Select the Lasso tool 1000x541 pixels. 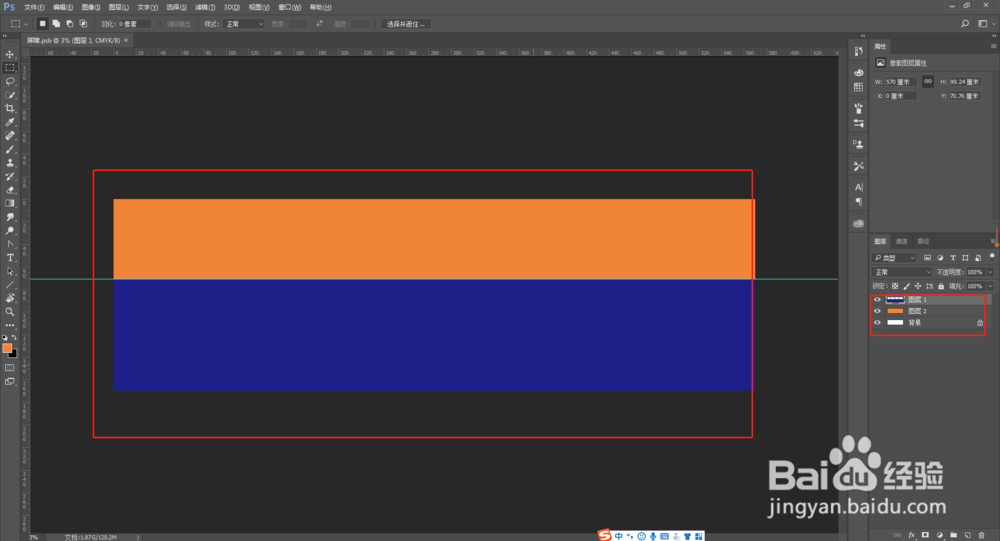click(10, 81)
